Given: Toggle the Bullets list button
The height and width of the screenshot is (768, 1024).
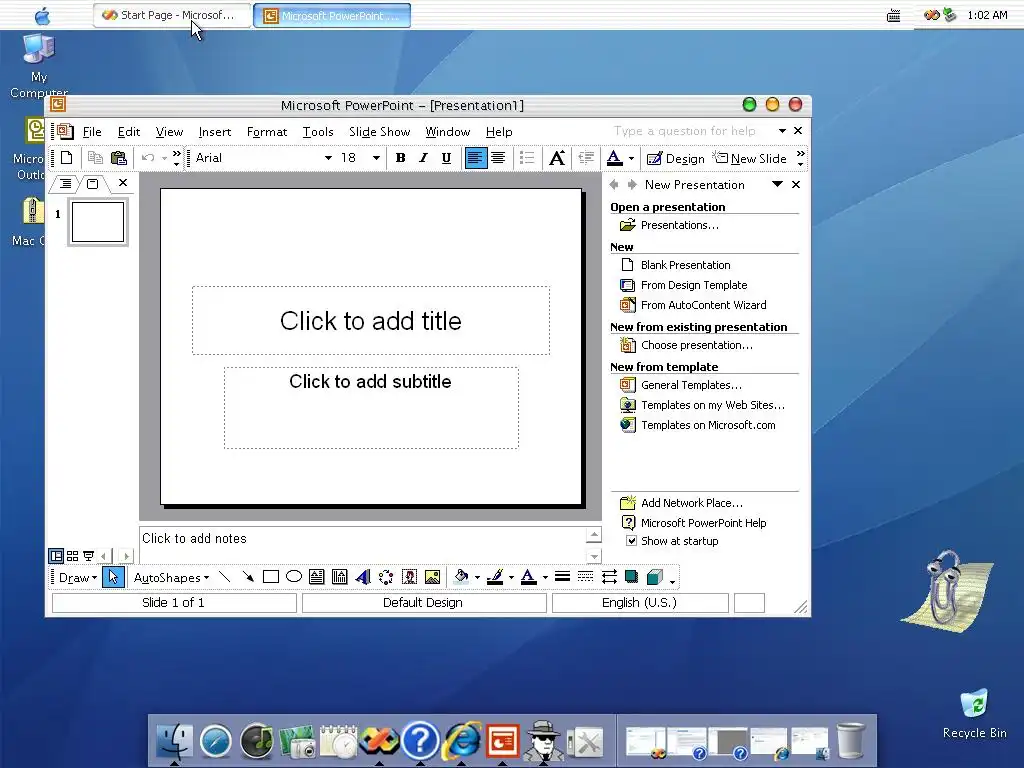Looking at the screenshot, I should pyautogui.click(x=526, y=158).
